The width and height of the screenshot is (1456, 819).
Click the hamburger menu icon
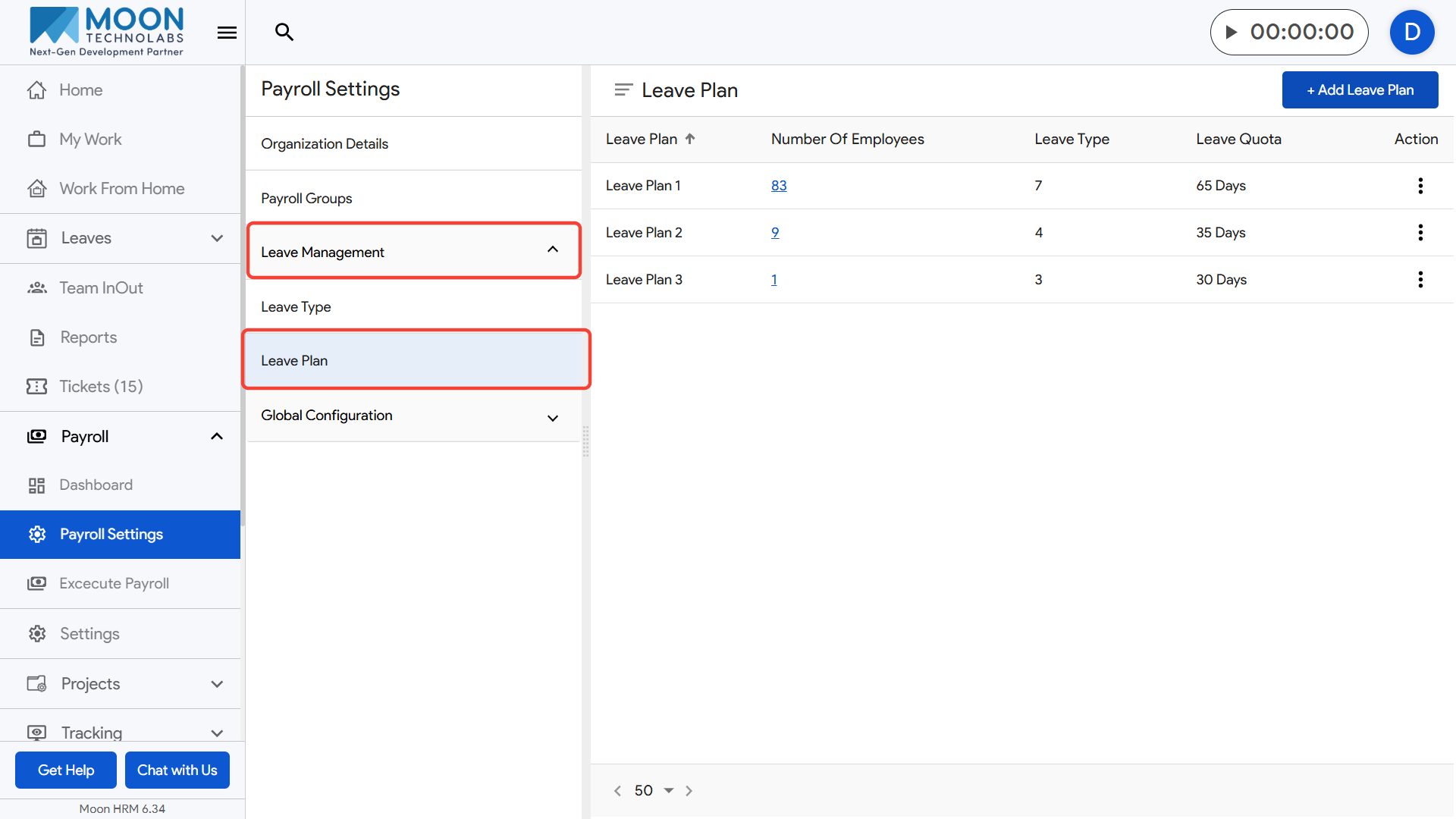[x=227, y=33]
